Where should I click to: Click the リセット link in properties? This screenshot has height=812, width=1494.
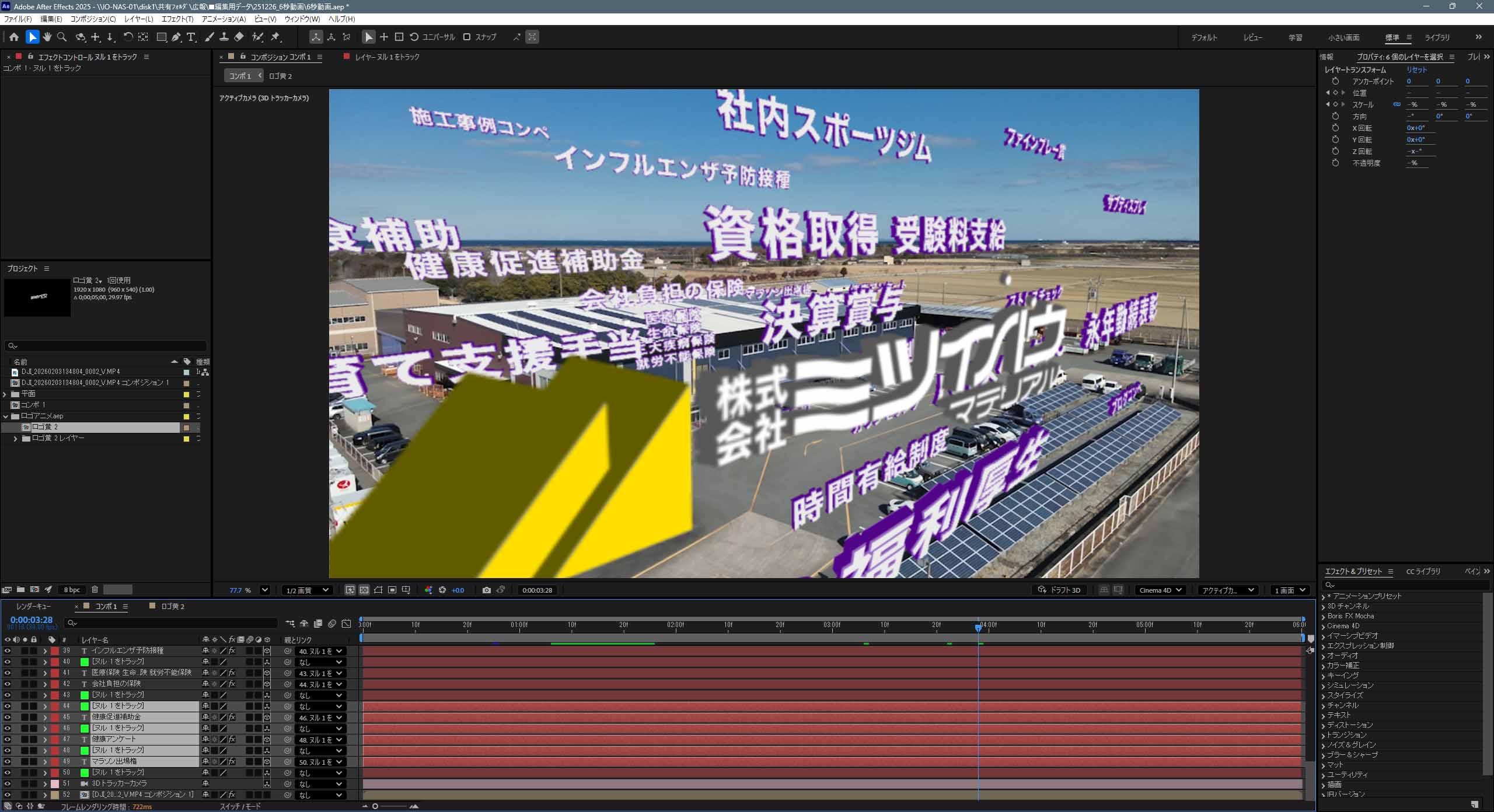(1416, 69)
